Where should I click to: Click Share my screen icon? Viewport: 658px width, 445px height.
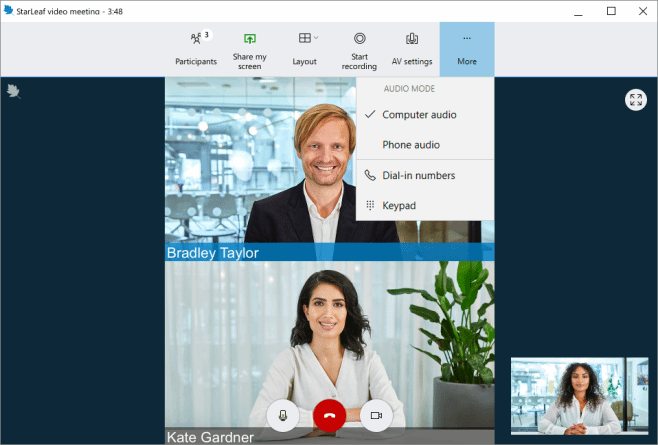[x=250, y=48]
